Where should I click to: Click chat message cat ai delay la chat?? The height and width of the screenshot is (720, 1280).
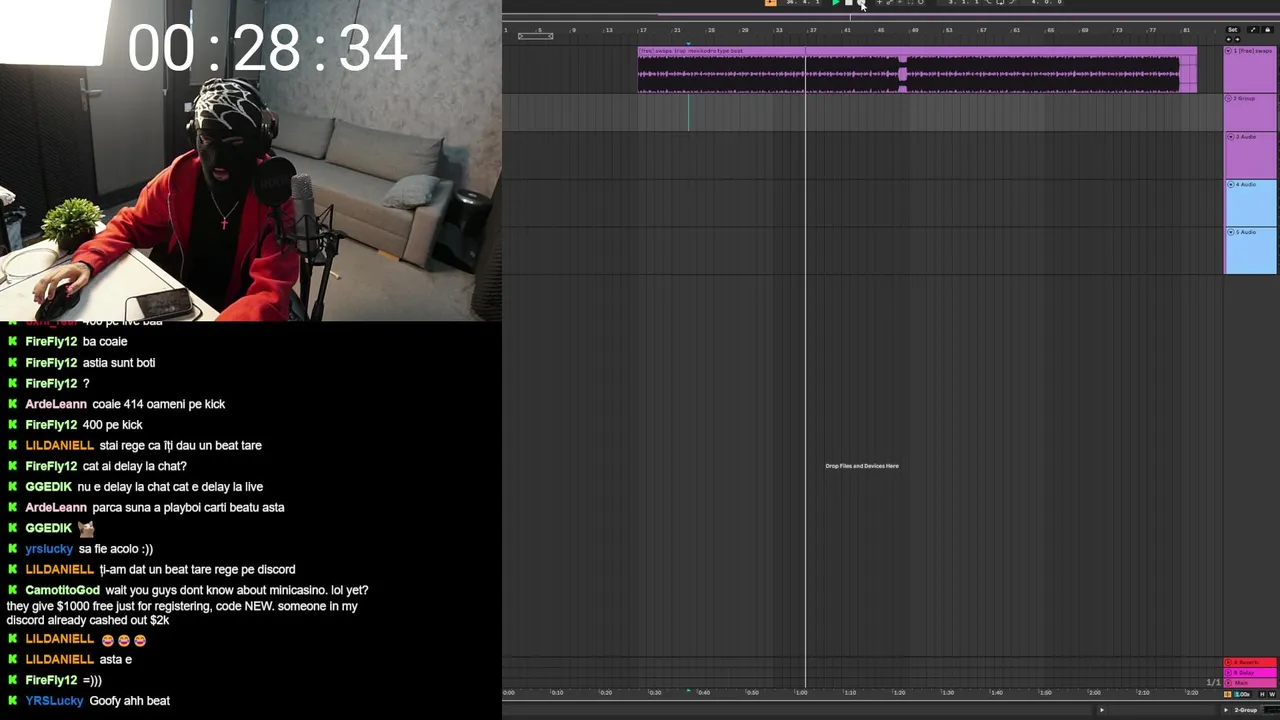pyautogui.click(x=134, y=466)
